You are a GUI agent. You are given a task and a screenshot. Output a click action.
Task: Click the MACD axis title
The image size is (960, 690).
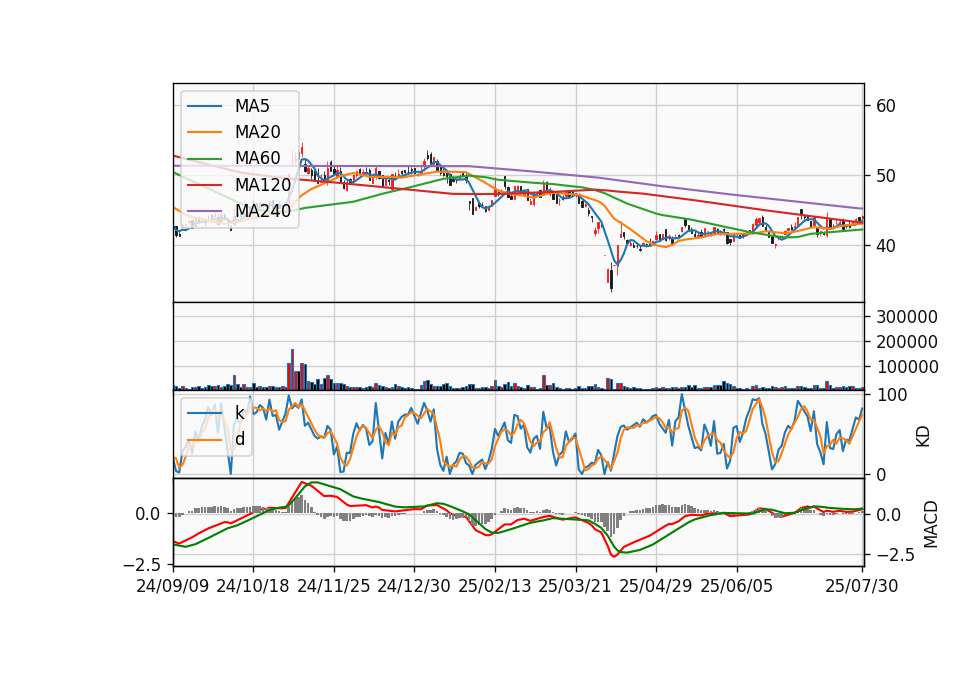coord(931,524)
